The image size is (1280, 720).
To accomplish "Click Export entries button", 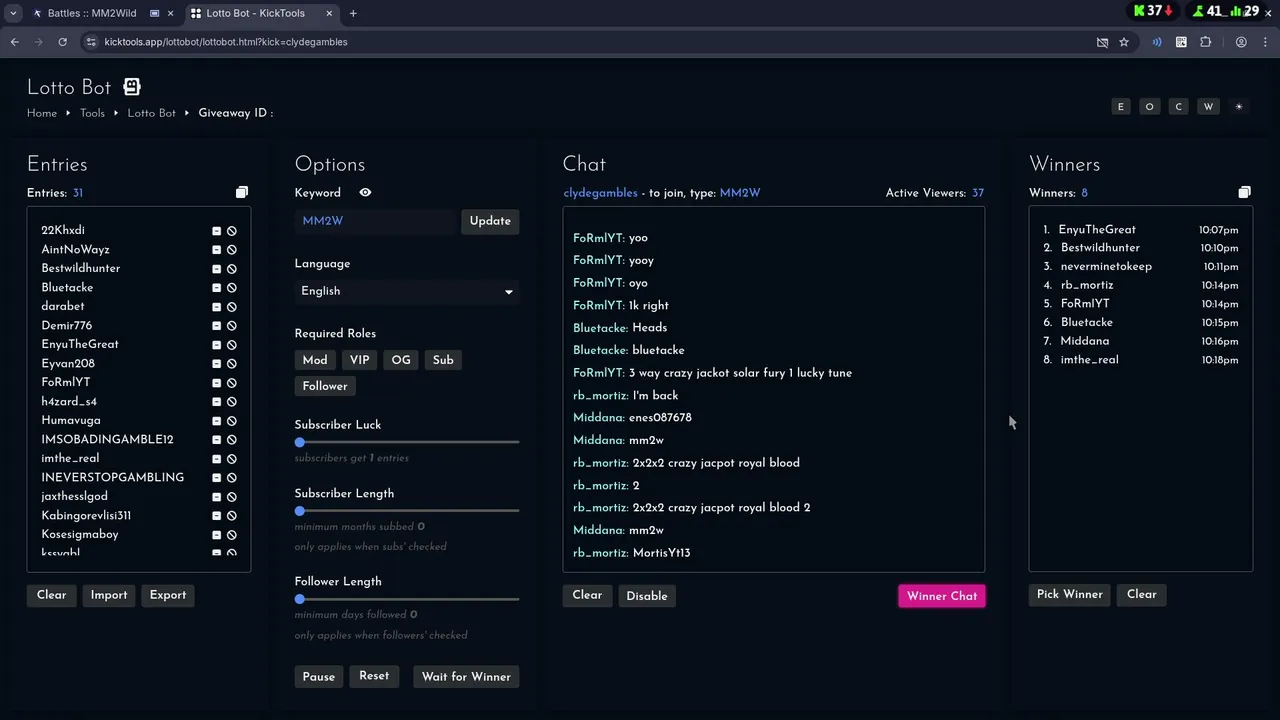I will (x=168, y=595).
